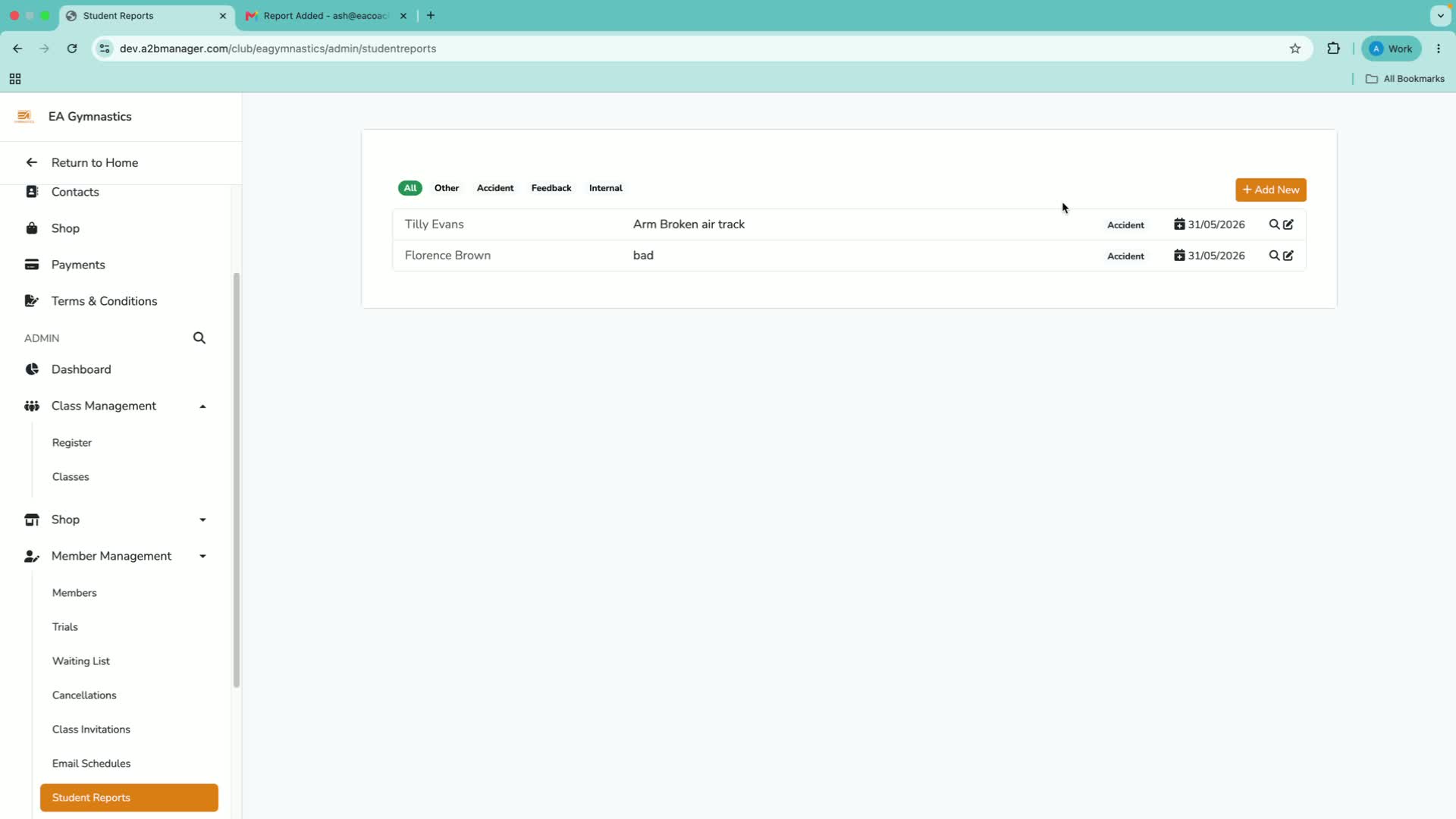This screenshot has width=1456, height=819.
Task: Expand the admin Shop submenu
Action: click(202, 520)
